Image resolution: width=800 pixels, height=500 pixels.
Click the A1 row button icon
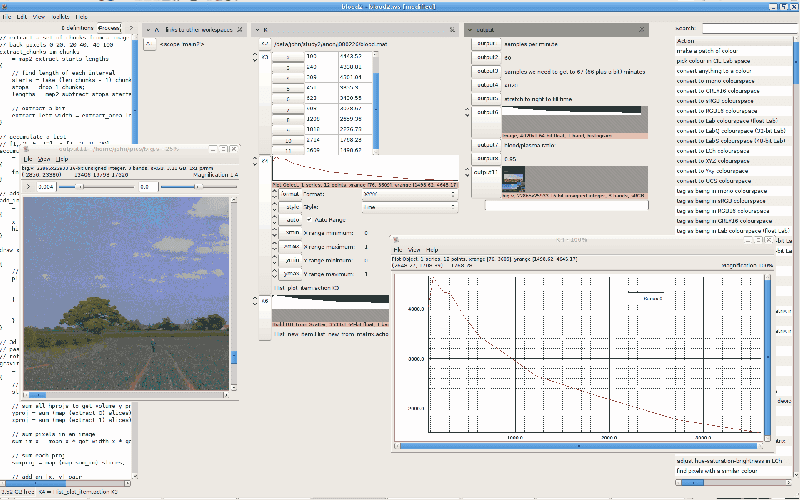click(151, 44)
